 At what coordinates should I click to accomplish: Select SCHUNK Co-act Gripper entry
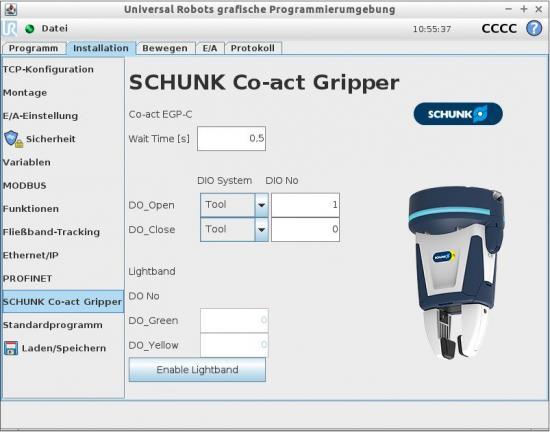click(62, 302)
